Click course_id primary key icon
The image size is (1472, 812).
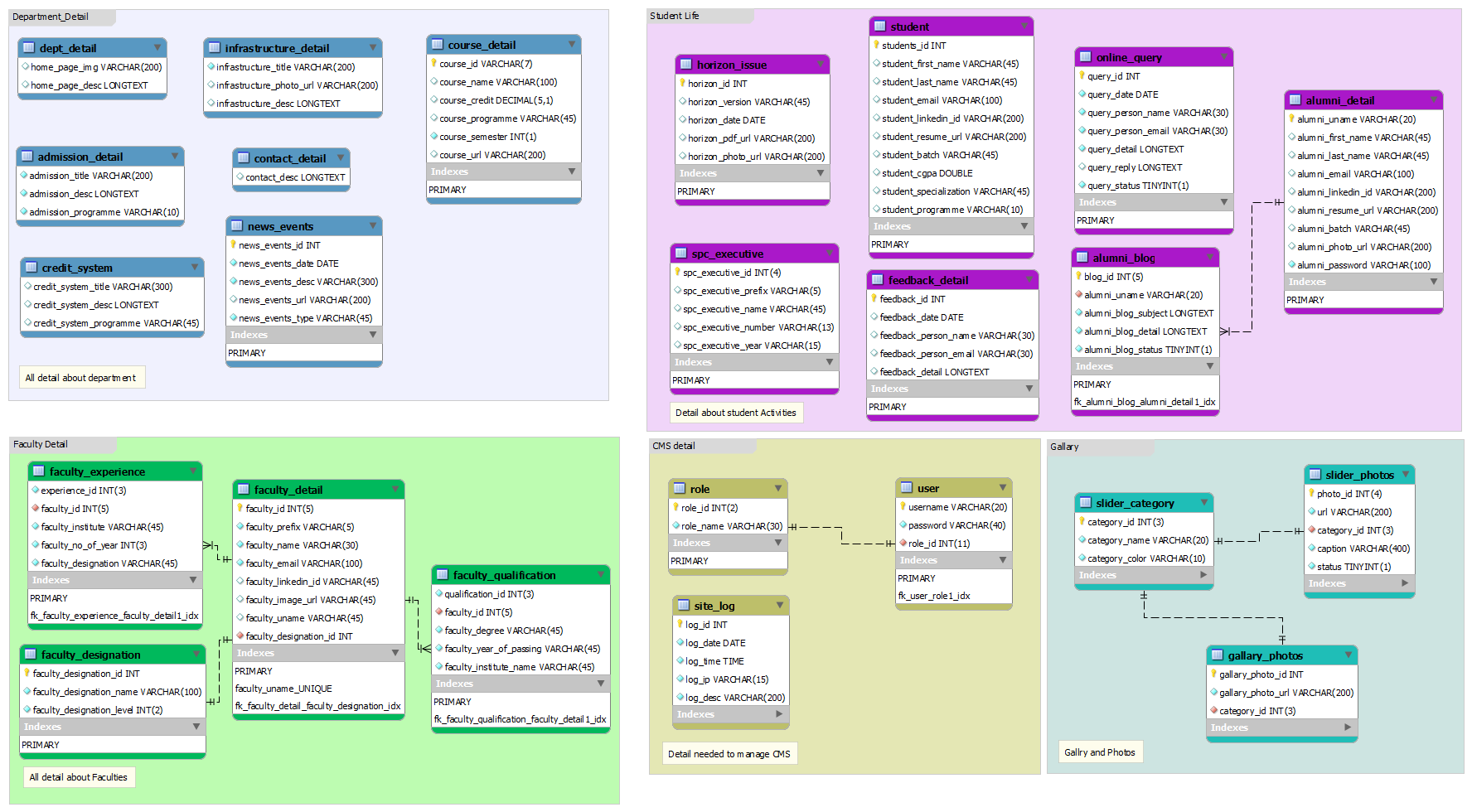[433, 63]
